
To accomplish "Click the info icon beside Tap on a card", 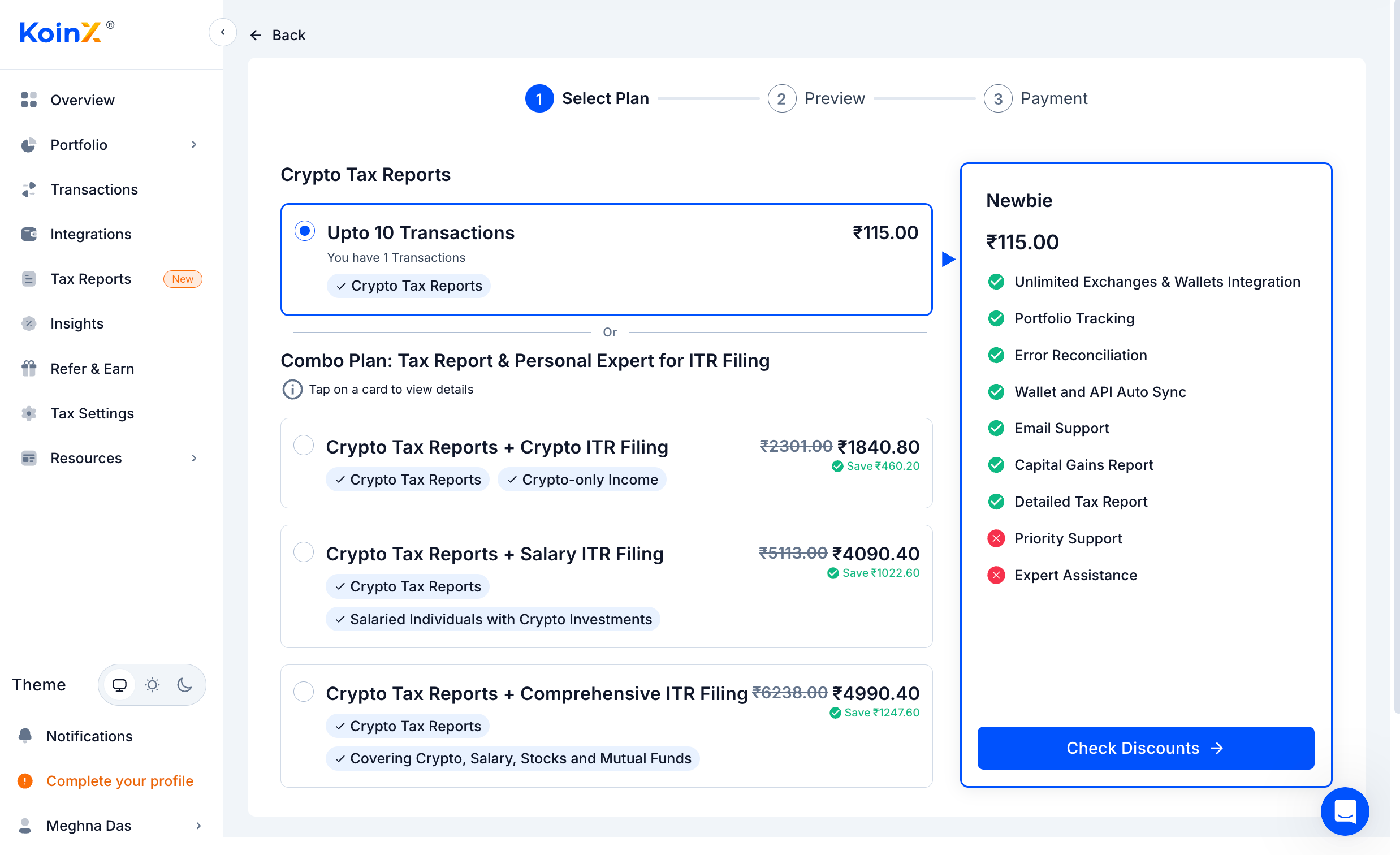I will click(292, 389).
